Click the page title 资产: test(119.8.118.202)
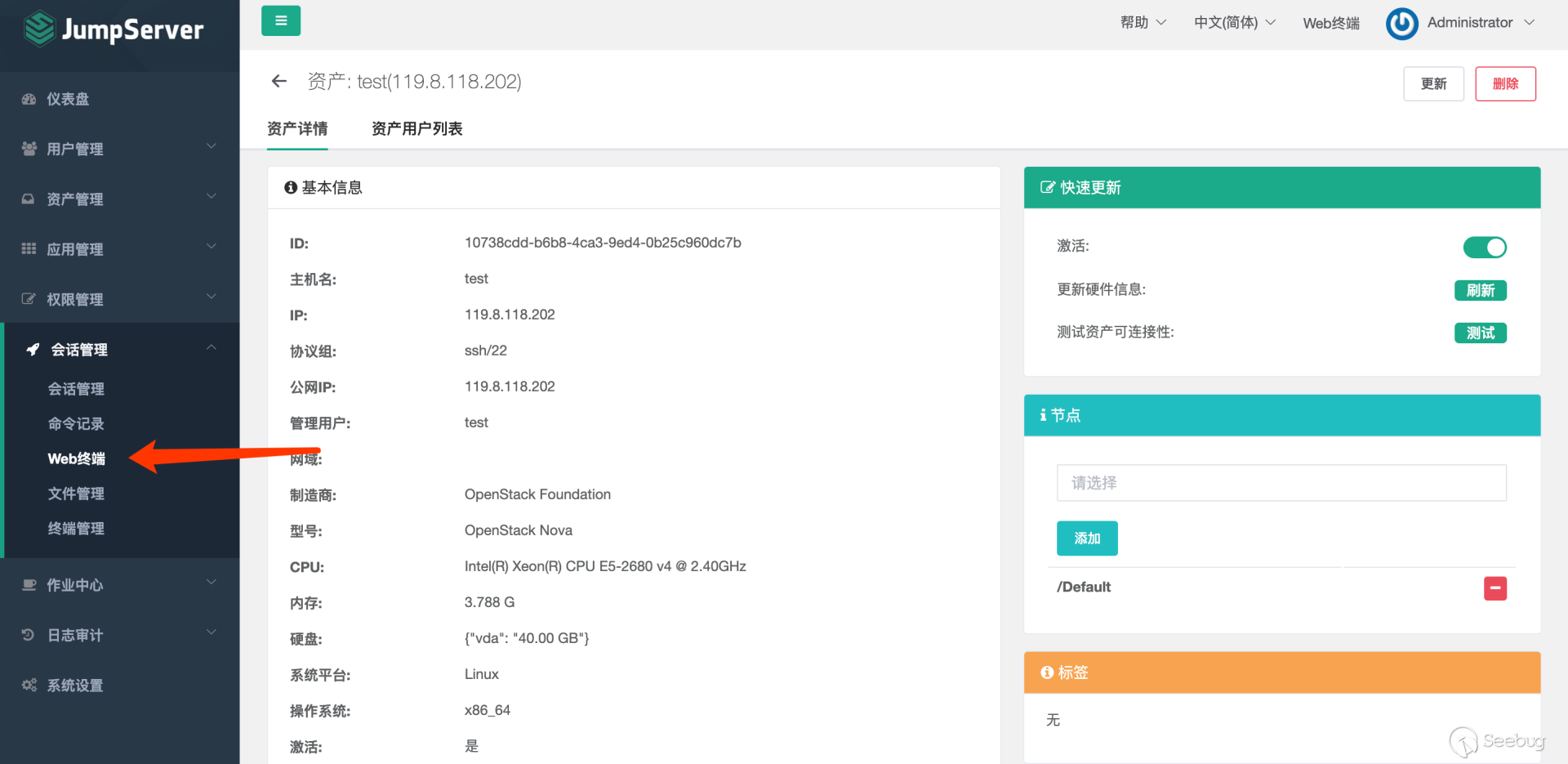Viewport: 1568px width, 764px height. point(414,82)
